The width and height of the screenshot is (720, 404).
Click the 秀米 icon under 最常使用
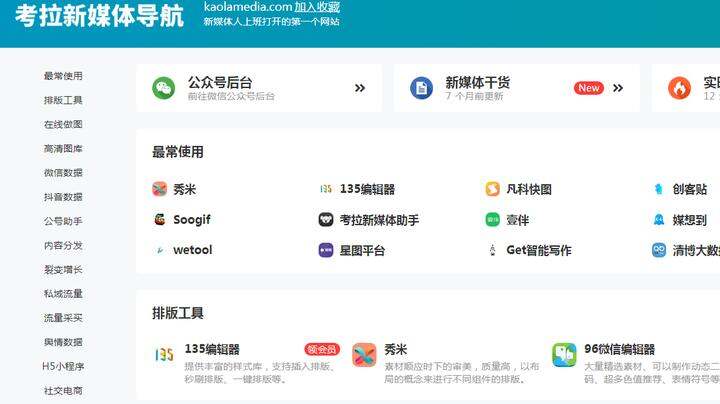pyautogui.click(x=159, y=189)
